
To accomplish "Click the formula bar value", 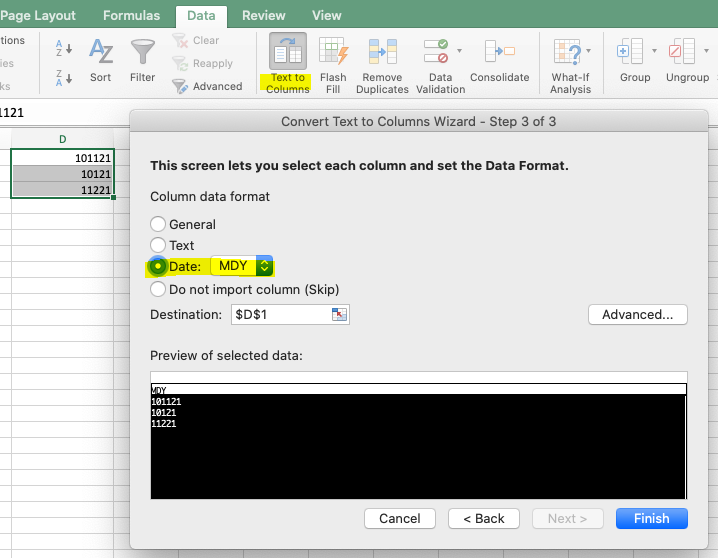I will [12, 113].
